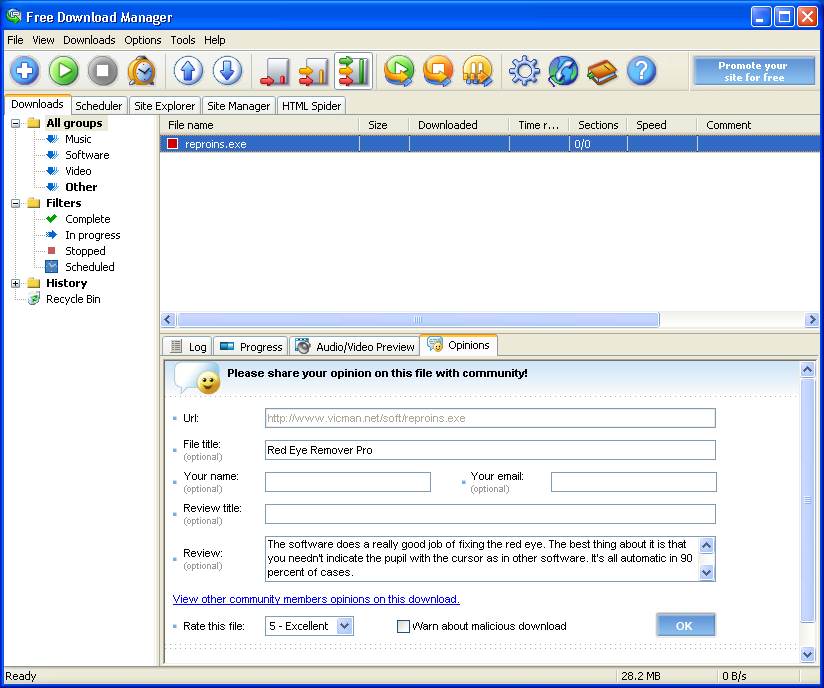
Task: Start the download with the green play icon
Action: tap(63, 71)
